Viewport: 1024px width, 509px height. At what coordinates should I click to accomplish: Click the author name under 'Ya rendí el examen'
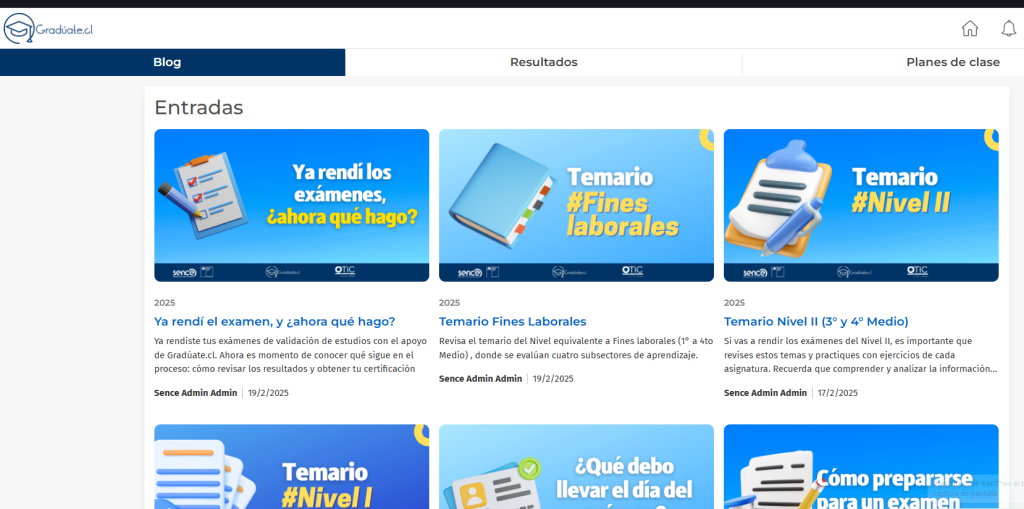pos(195,393)
